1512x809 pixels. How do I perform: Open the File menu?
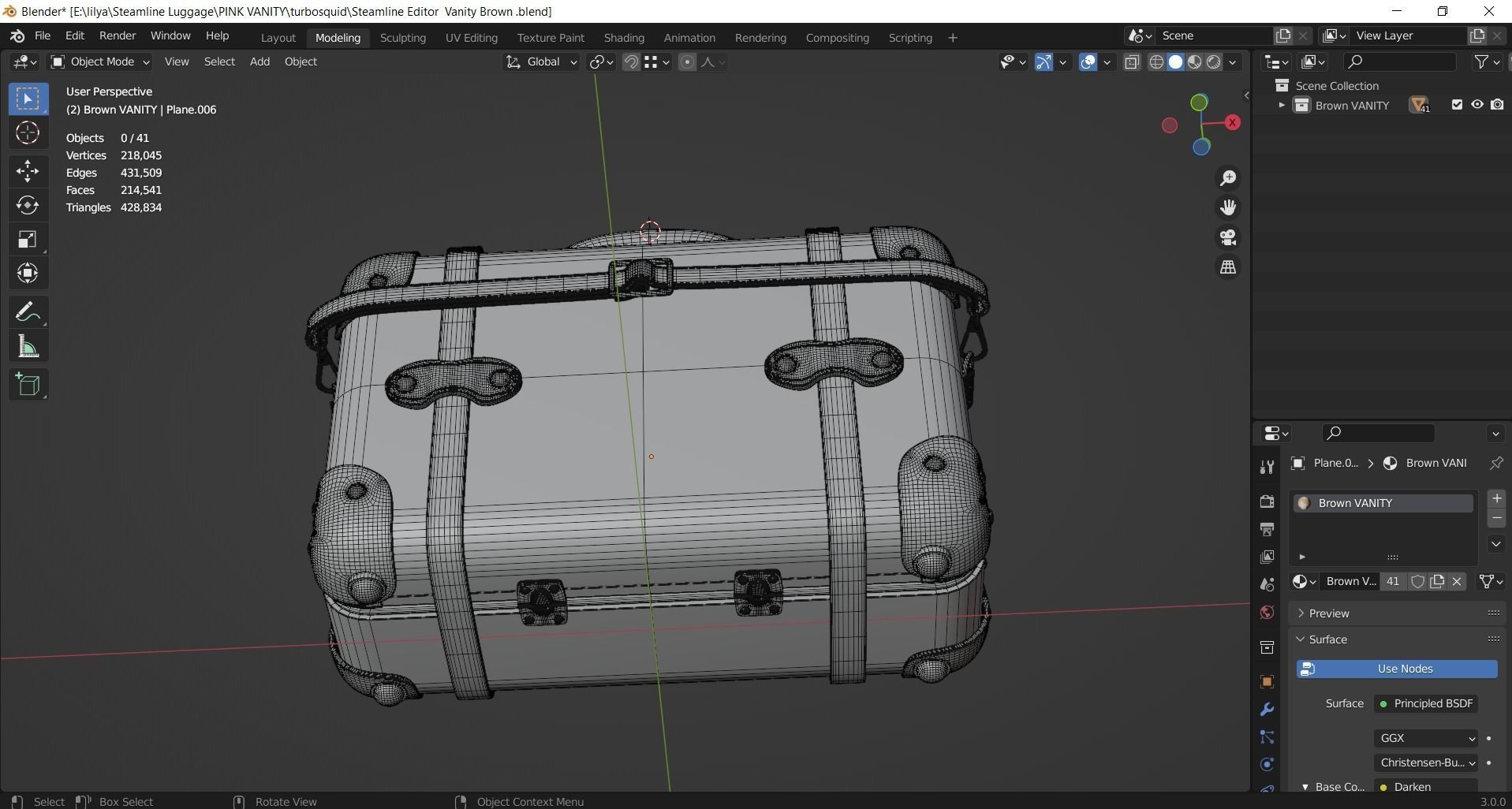[x=42, y=36]
